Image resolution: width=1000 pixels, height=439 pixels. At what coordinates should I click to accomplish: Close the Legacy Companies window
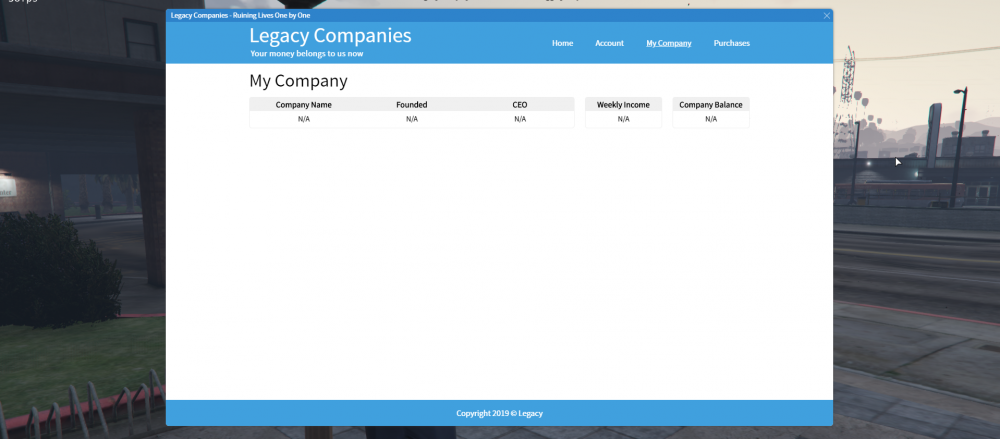click(x=826, y=15)
